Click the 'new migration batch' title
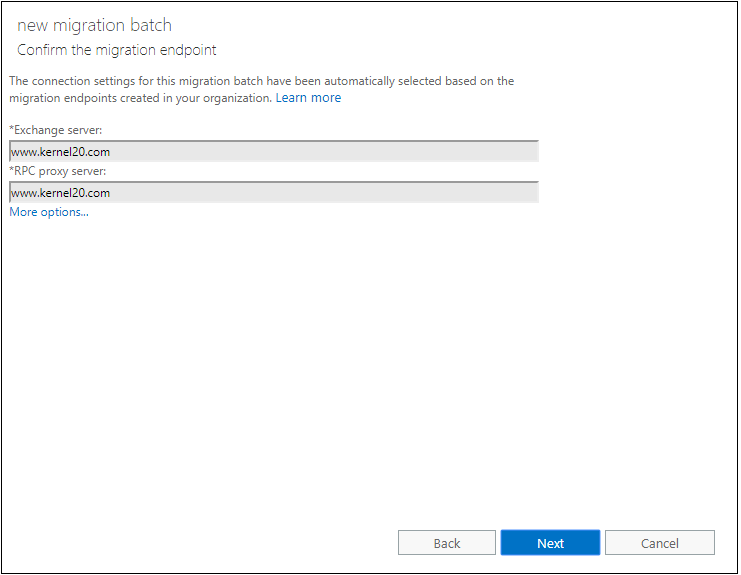741x575 pixels. coord(95,26)
